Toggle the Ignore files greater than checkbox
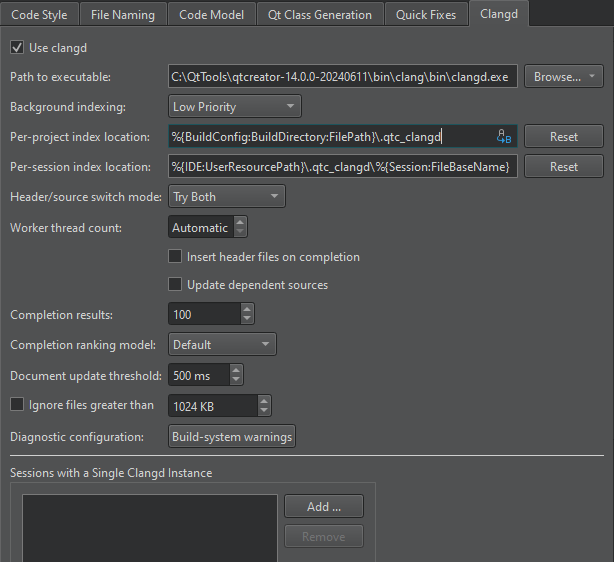 coord(17,405)
